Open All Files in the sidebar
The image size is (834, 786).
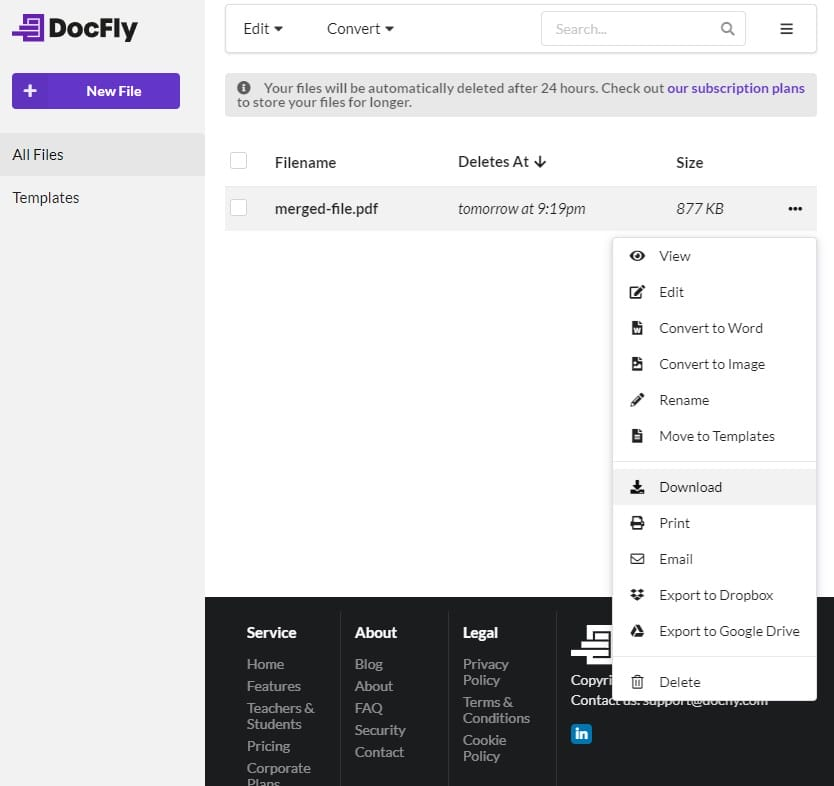pyautogui.click(x=102, y=154)
